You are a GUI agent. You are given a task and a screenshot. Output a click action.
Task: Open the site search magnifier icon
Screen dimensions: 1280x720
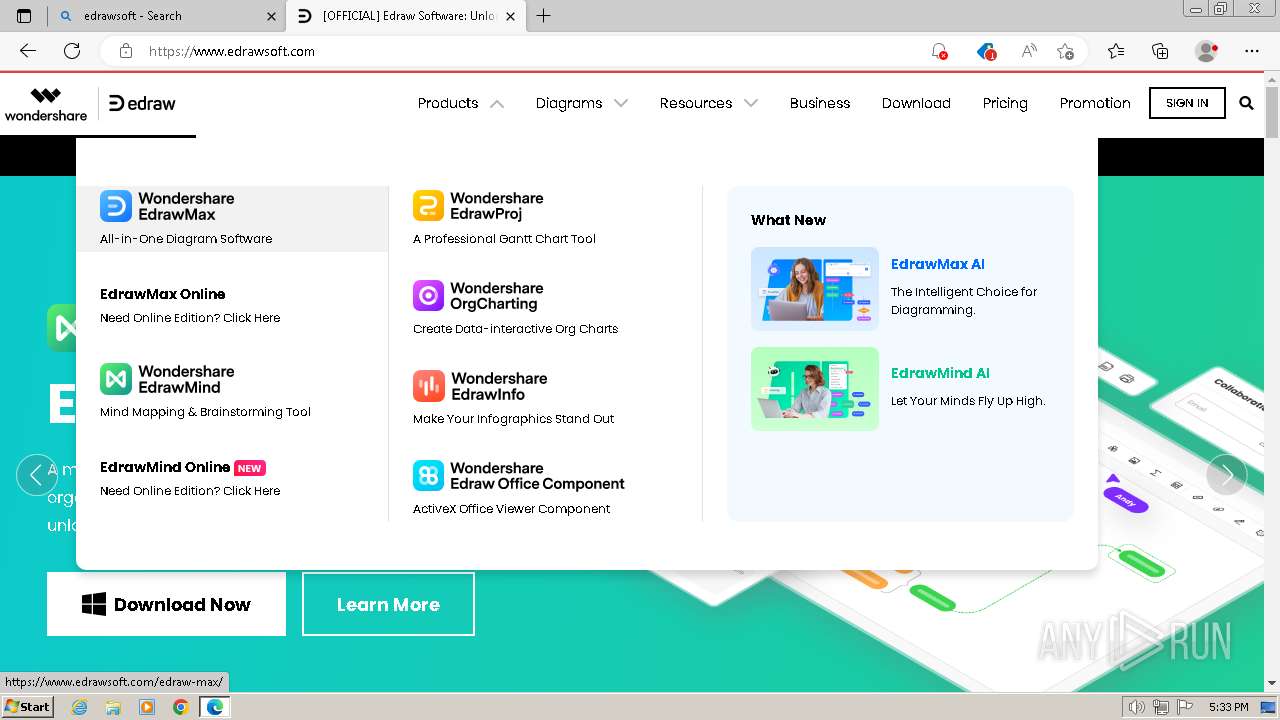1246,103
